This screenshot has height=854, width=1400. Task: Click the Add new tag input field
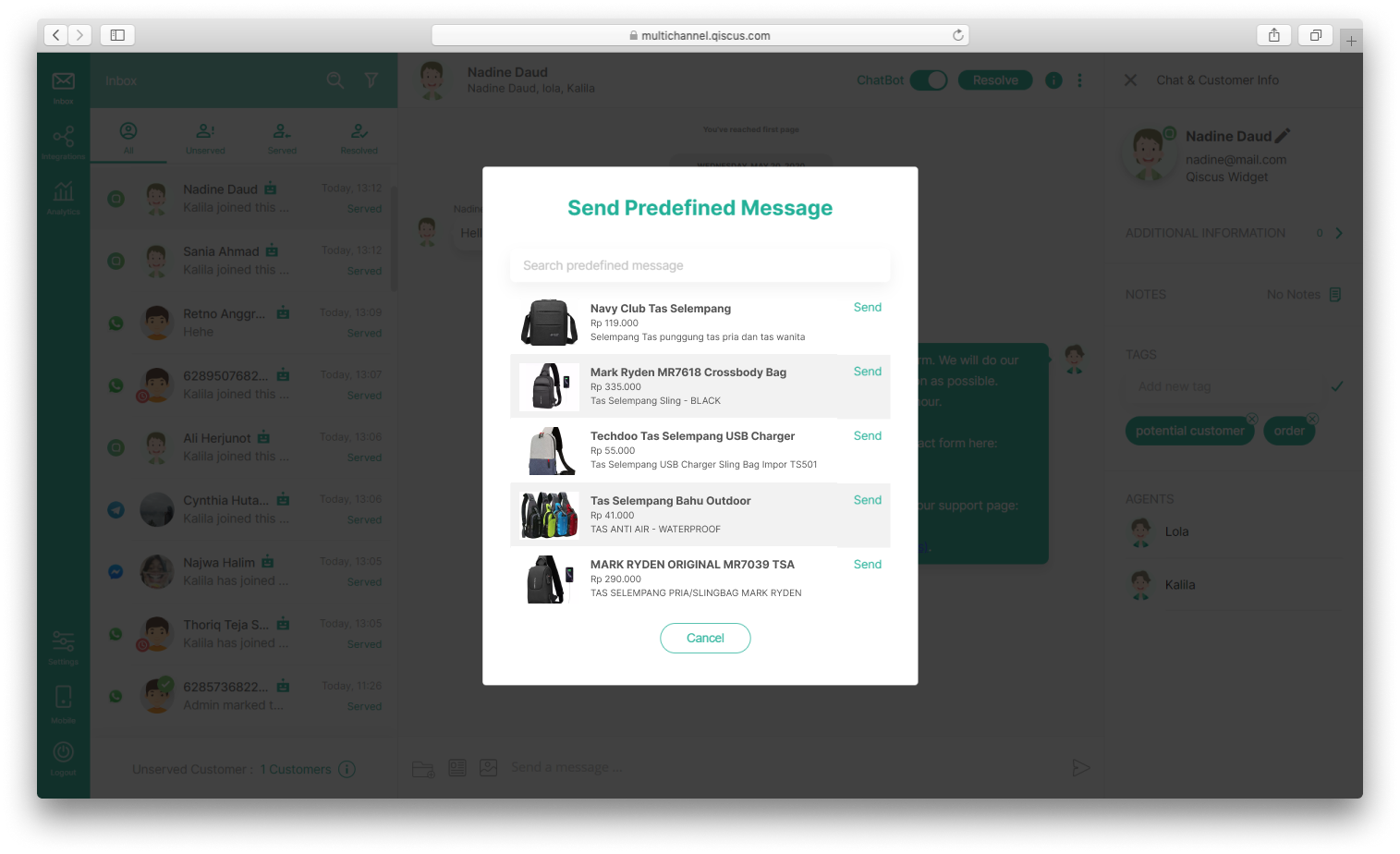coord(1224,386)
